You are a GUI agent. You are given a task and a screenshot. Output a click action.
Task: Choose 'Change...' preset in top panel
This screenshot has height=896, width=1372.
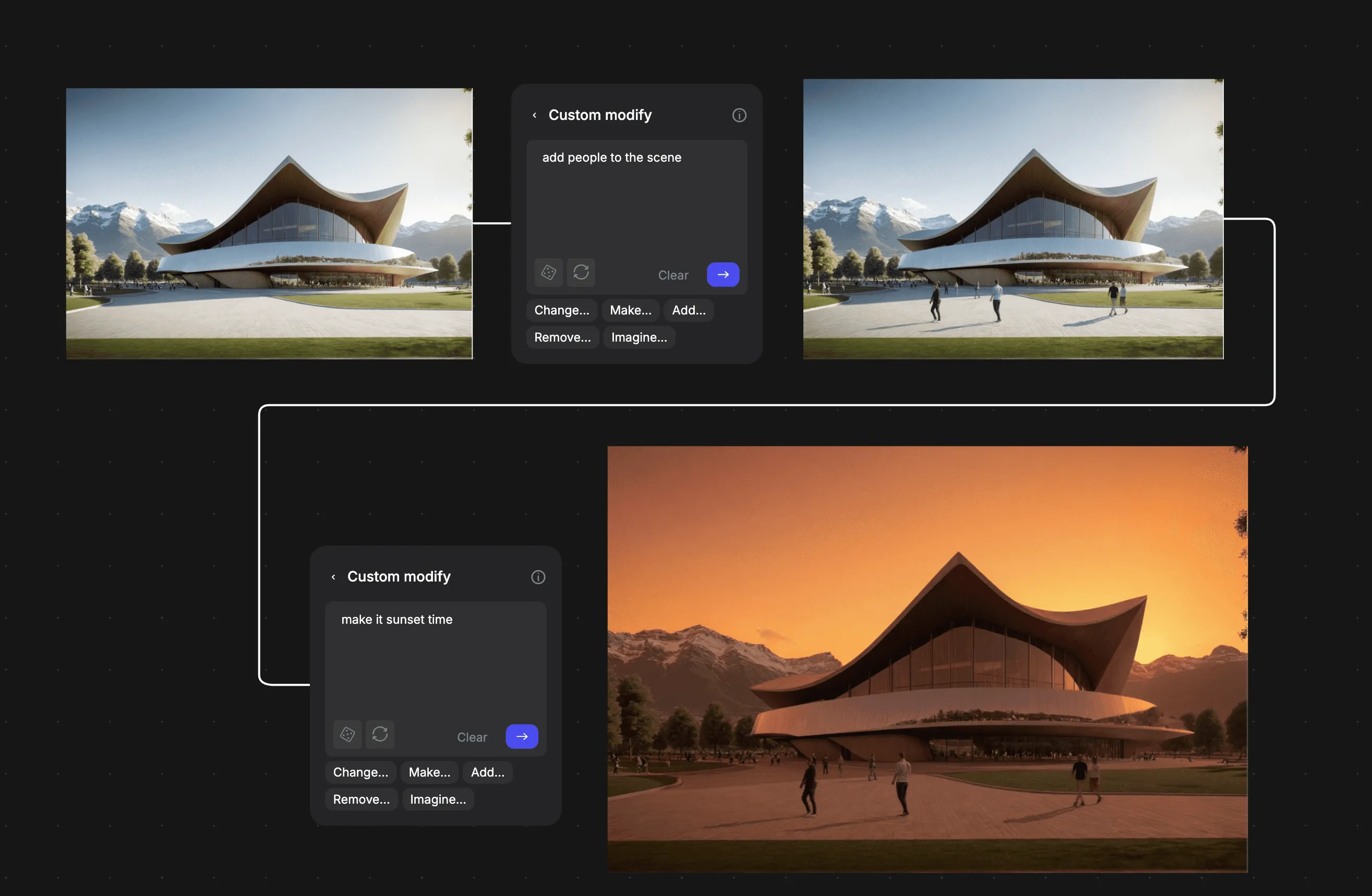[561, 310]
